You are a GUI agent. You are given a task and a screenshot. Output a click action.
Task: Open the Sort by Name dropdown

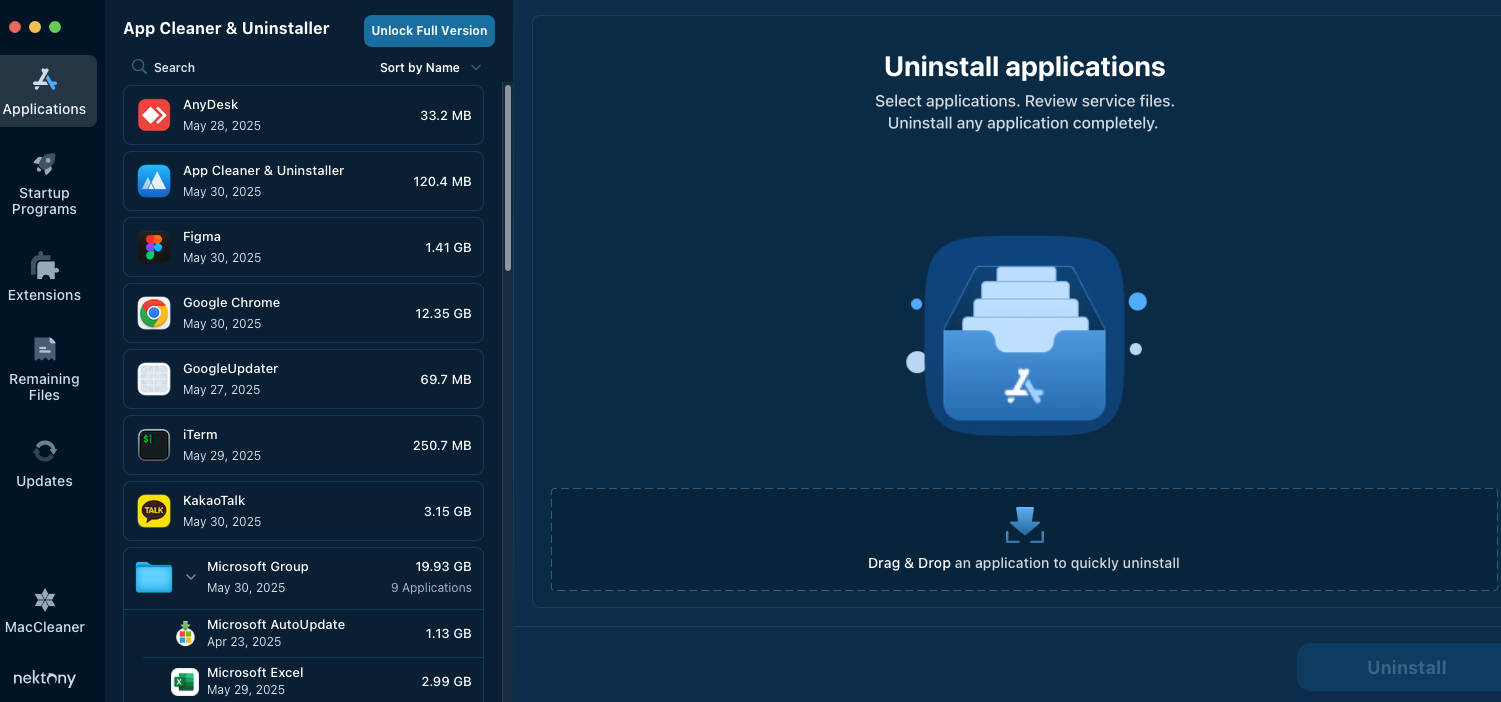click(430, 68)
